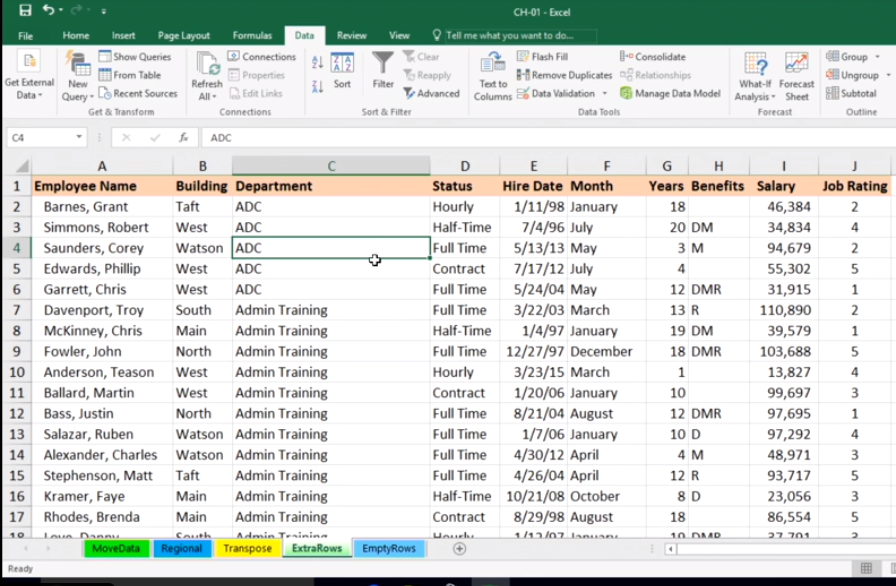This screenshot has width=896, height=586.
Task: Switch to the Transpose sheet
Action: pyautogui.click(x=247, y=548)
